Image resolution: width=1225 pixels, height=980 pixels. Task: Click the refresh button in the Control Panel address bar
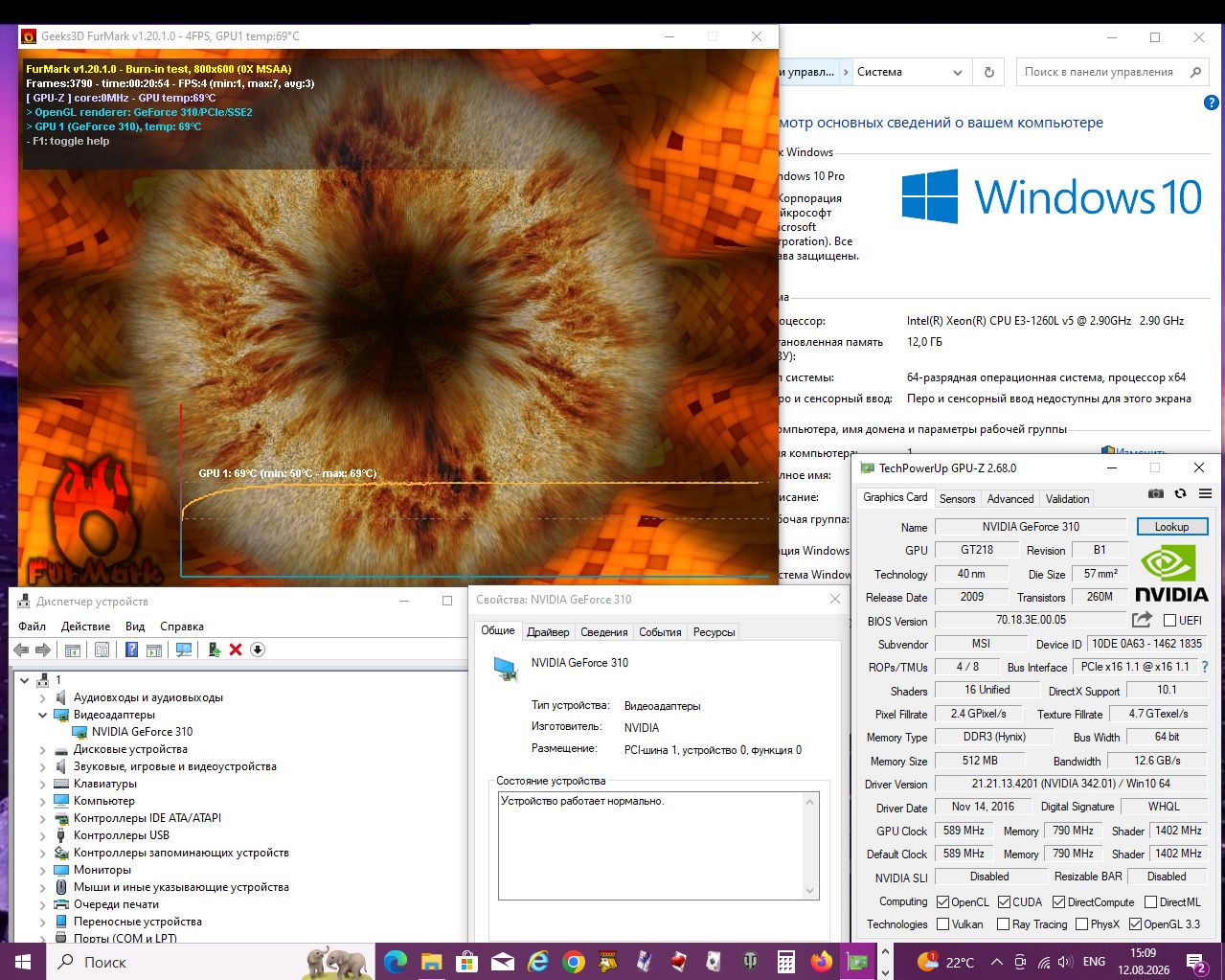989,72
